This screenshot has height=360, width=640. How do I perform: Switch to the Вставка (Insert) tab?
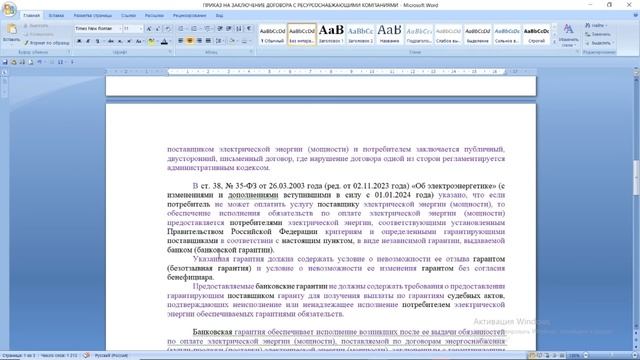point(56,16)
